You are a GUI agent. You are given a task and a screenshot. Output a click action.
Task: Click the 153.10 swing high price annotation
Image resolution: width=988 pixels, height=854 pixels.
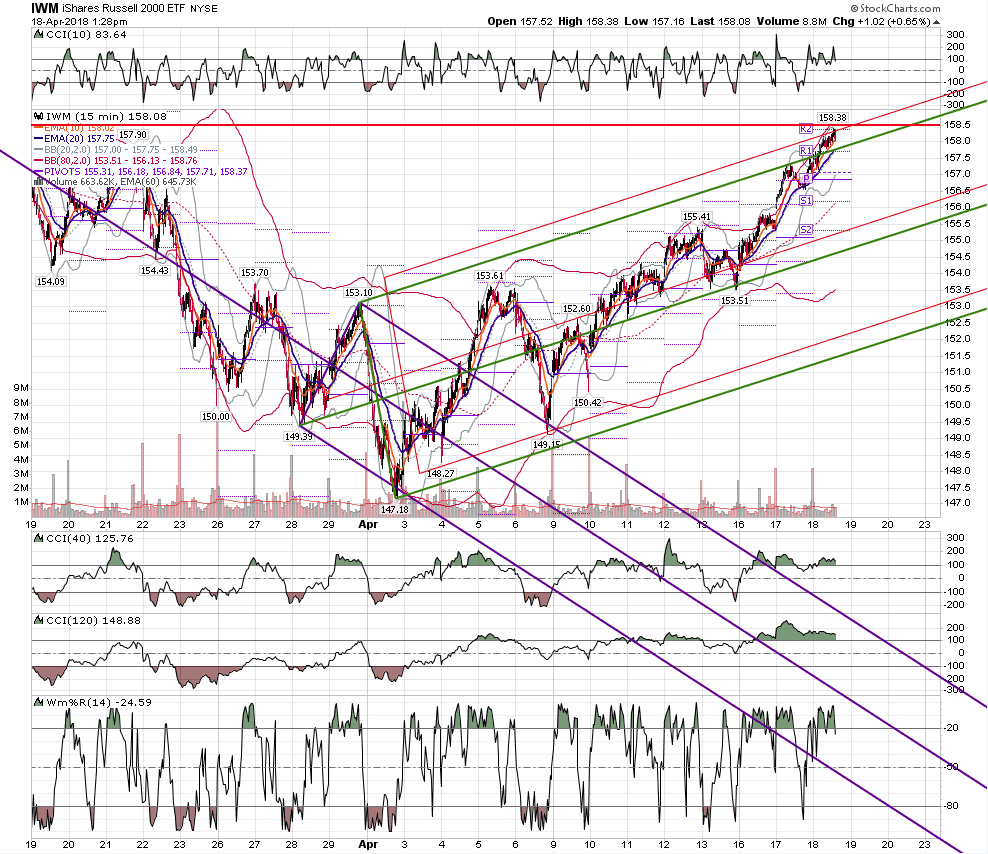point(359,293)
